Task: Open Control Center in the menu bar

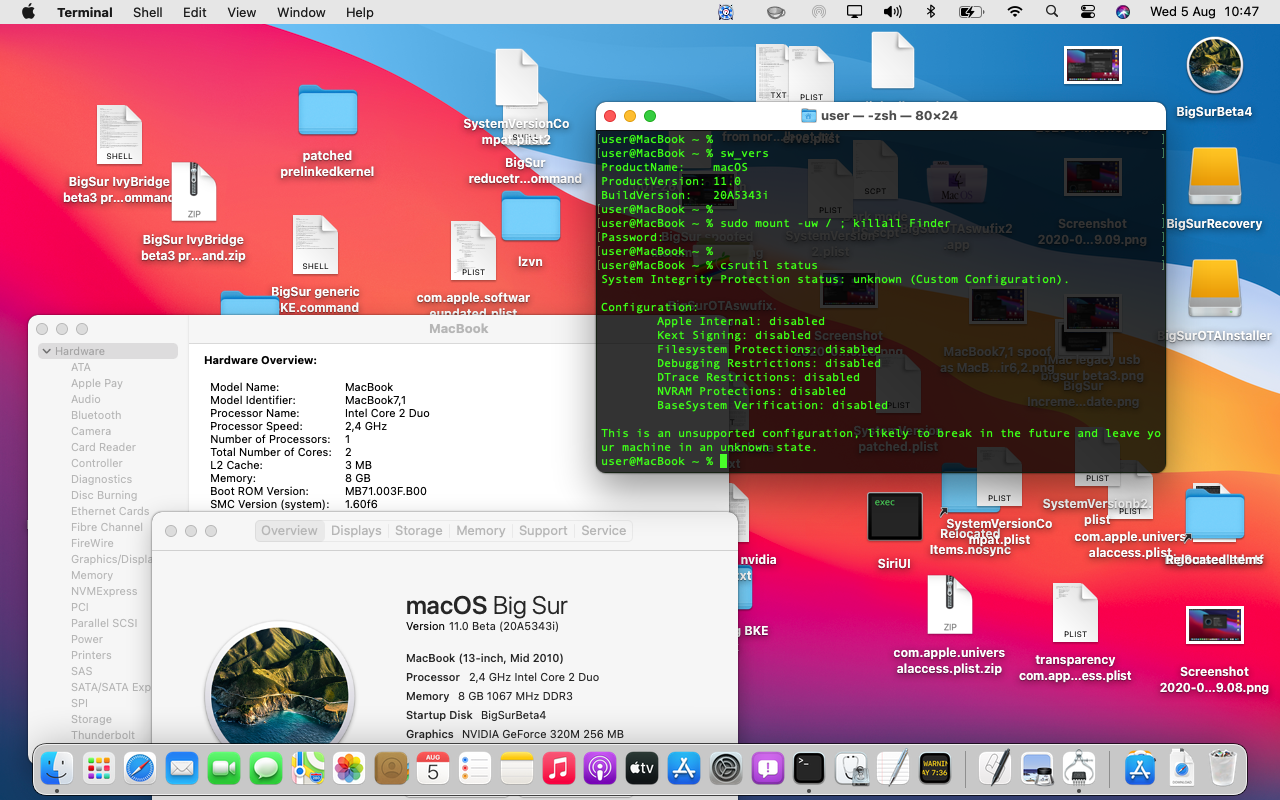Action: click(1088, 12)
